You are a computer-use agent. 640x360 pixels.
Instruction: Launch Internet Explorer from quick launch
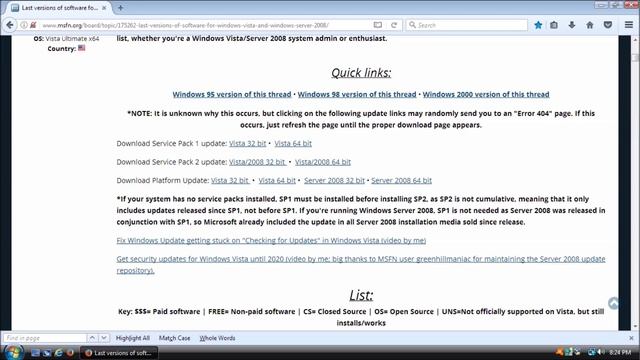[58, 353]
